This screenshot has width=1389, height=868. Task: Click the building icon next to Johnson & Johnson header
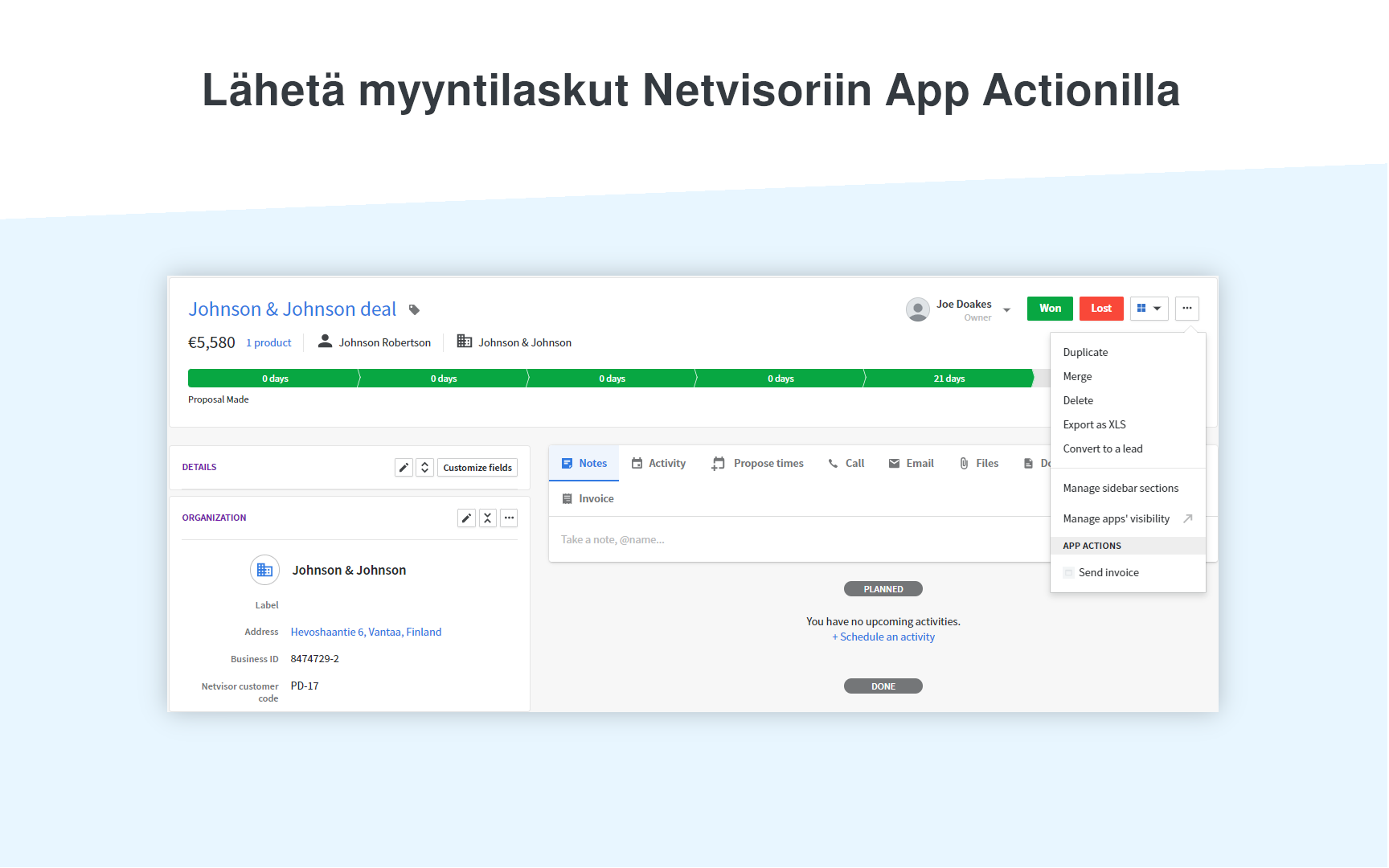[465, 342]
